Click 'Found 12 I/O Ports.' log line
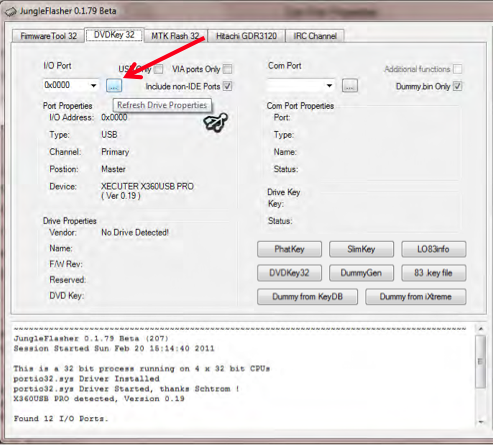493x448 pixels. click(61, 419)
